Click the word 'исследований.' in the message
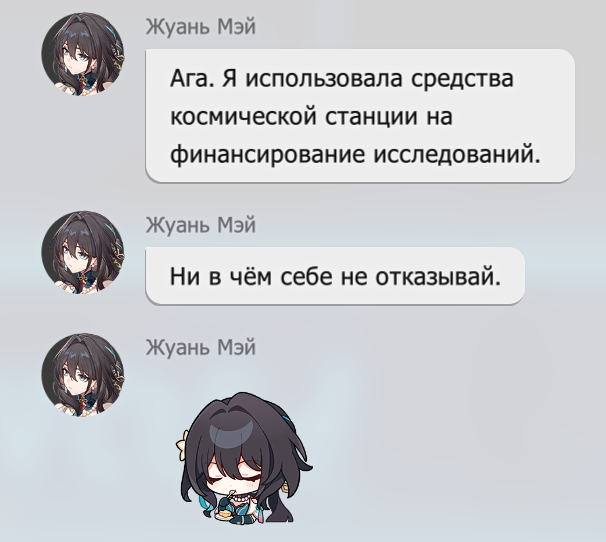This screenshot has height=542, width=606. point(457,155)
